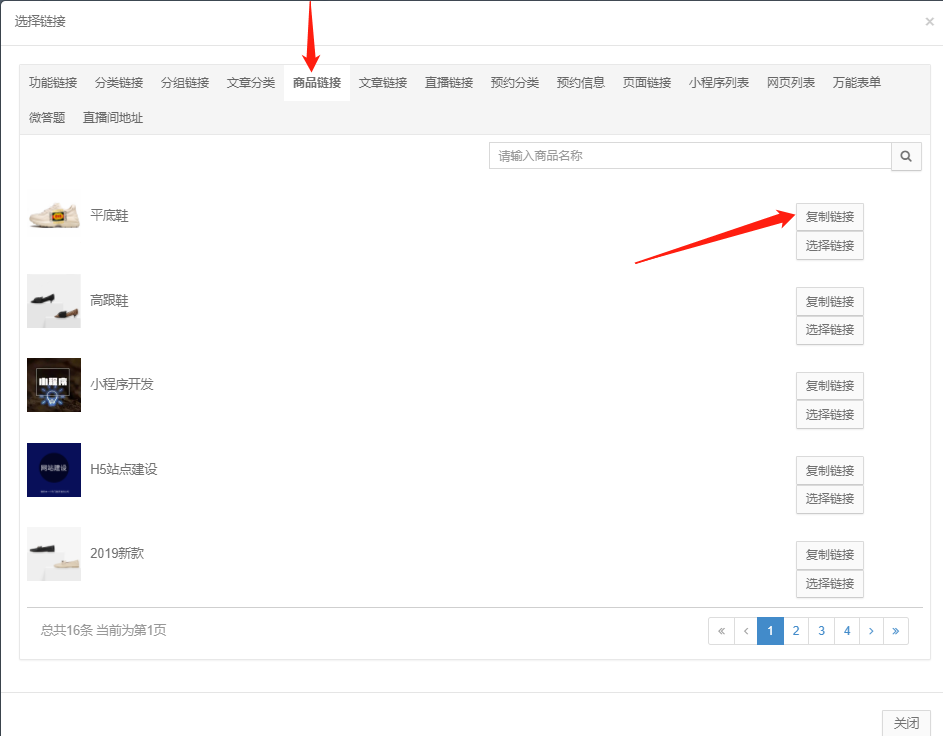Switch to the 分类链接 tab
The image size is (943, 736).
pyautogui.click(x=119, y=83)
